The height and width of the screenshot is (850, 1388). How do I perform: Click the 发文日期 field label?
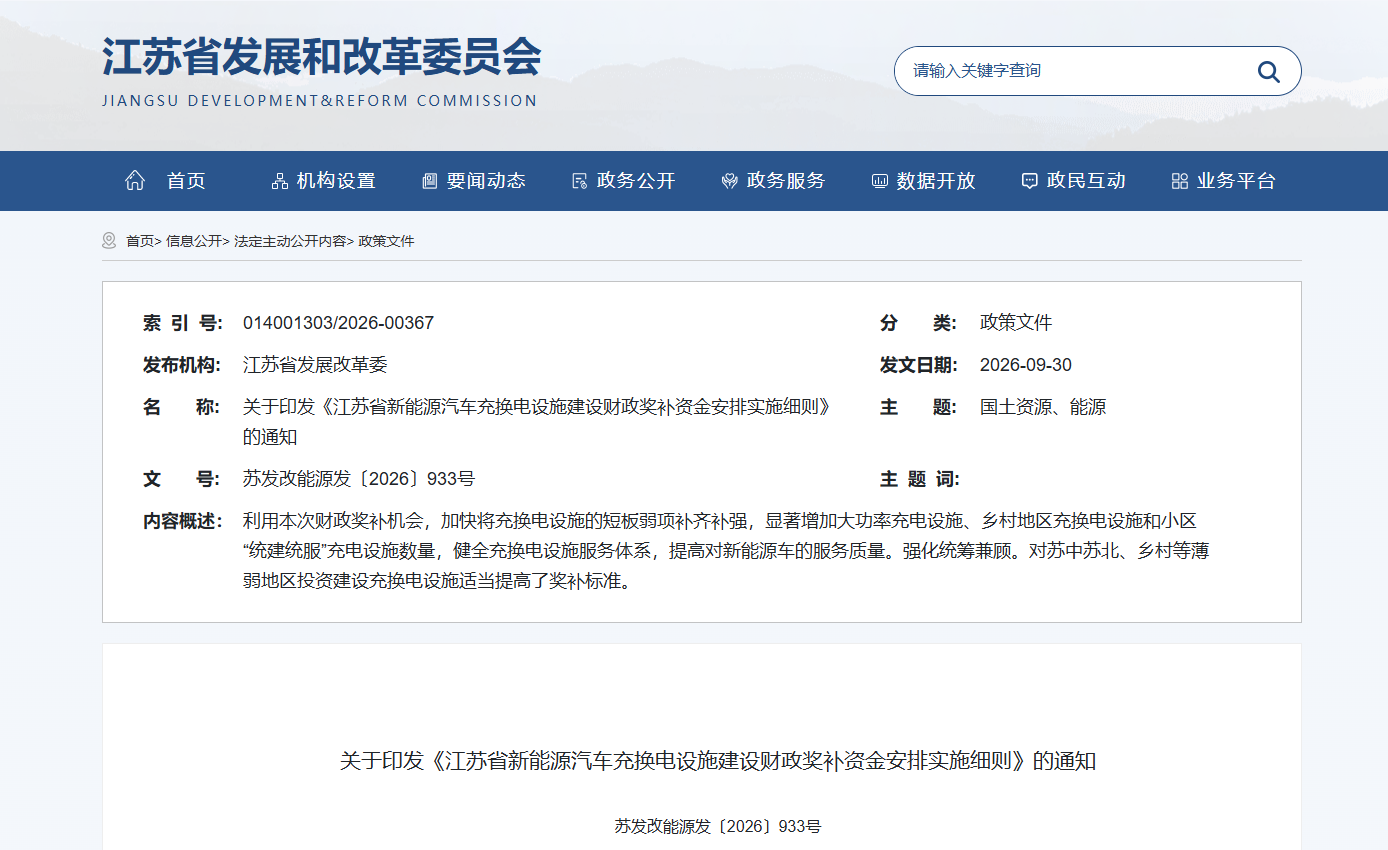tap(919, 365)
